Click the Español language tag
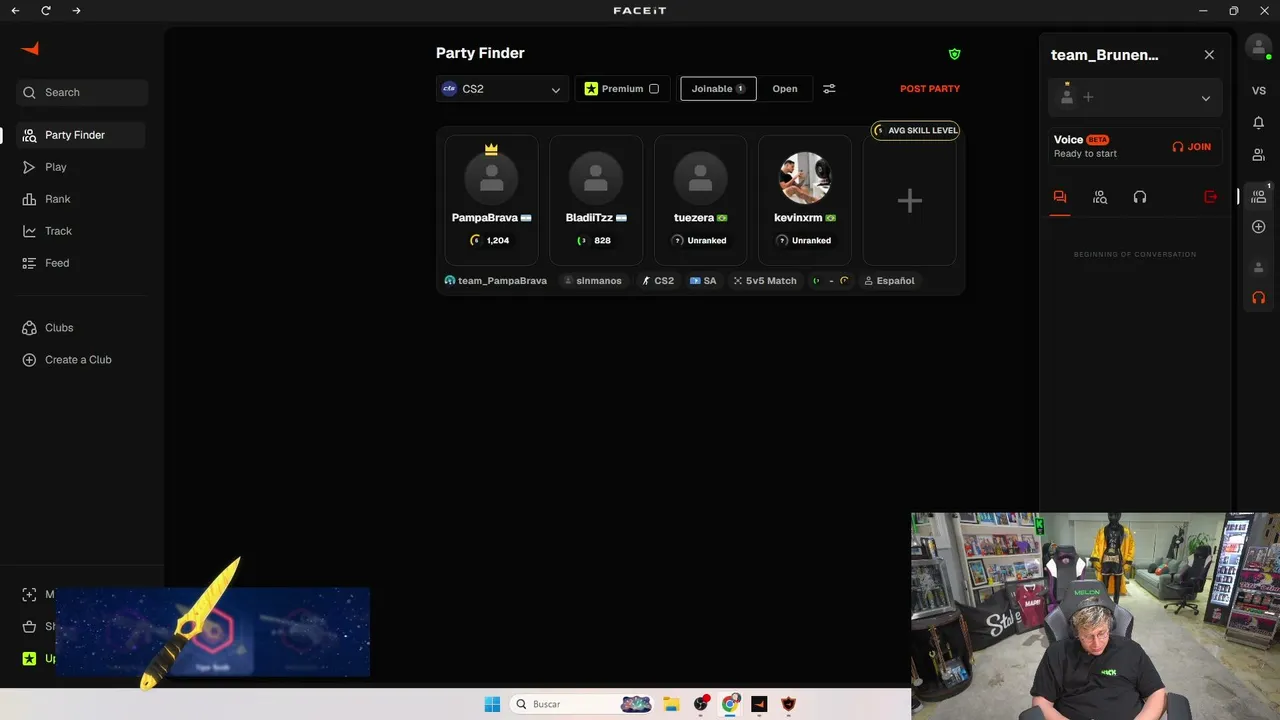The image size is (1280, 720). [x=889, y=281]
